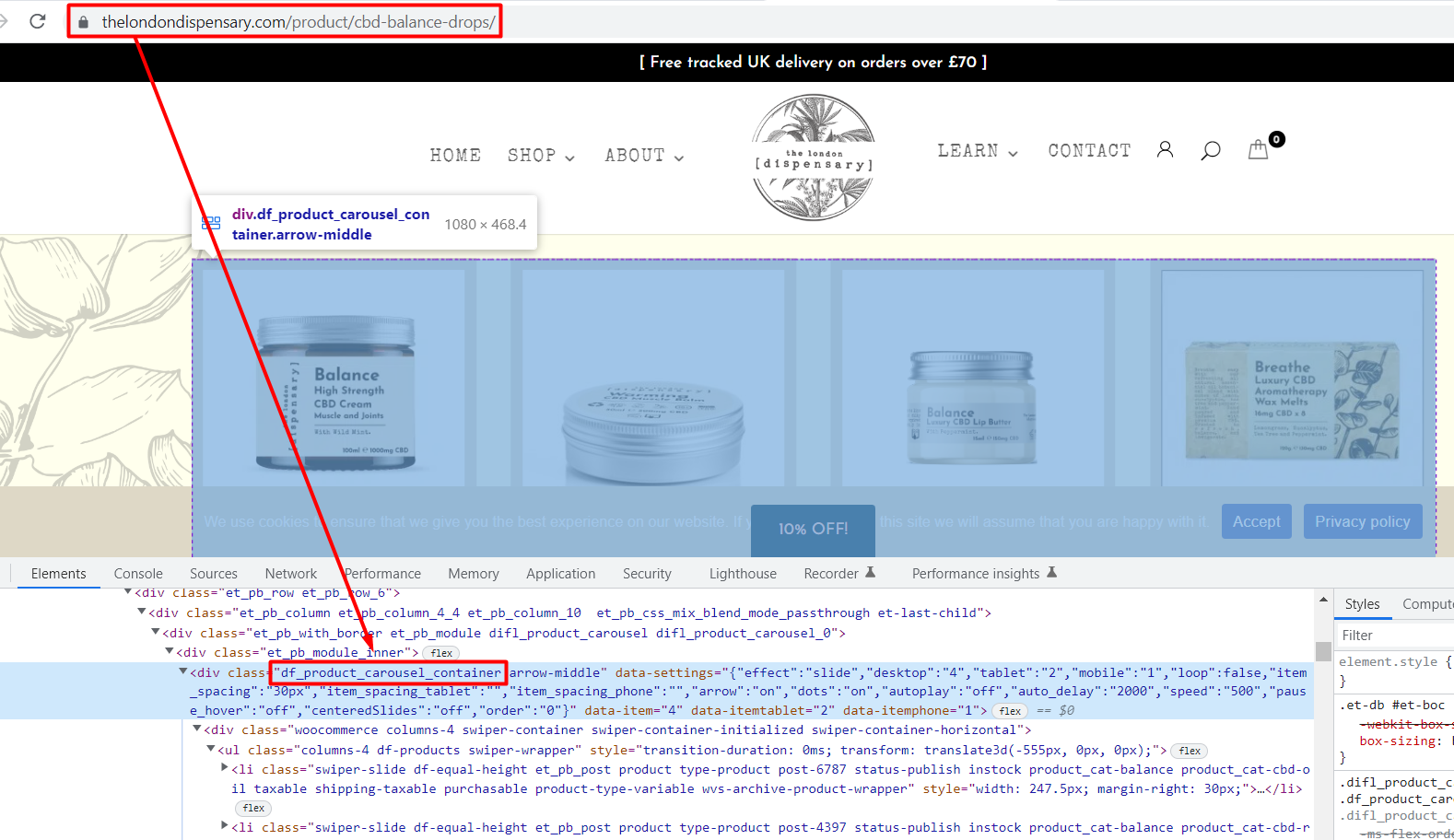This screenshot has width=1454, height=840.
Task: Click flex badge on selected carousel container row
Action: point(1011,711)
